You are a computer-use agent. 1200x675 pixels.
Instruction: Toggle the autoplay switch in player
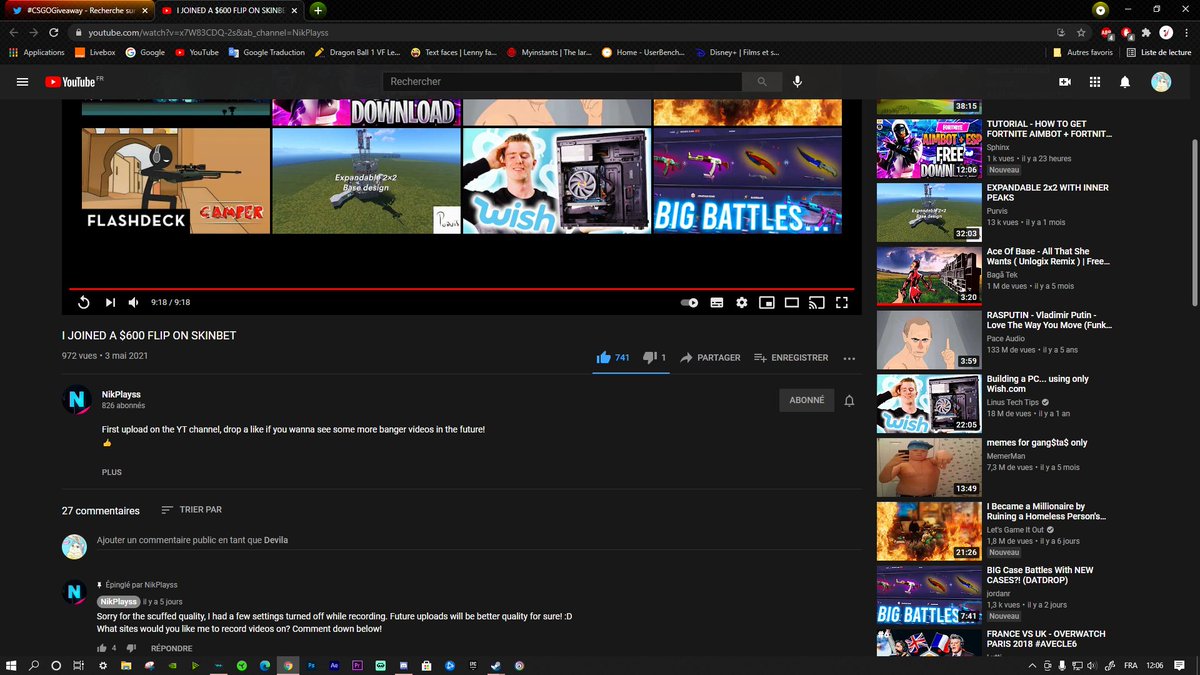(x=689, y=302)
